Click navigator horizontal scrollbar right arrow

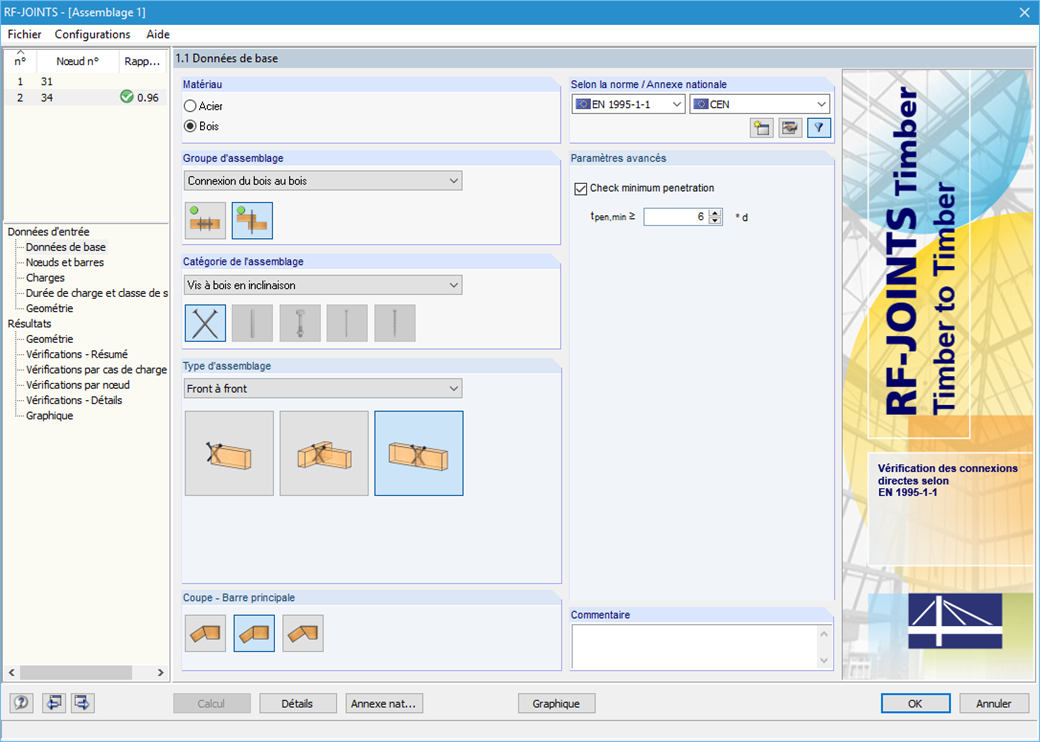coord(160,672)
